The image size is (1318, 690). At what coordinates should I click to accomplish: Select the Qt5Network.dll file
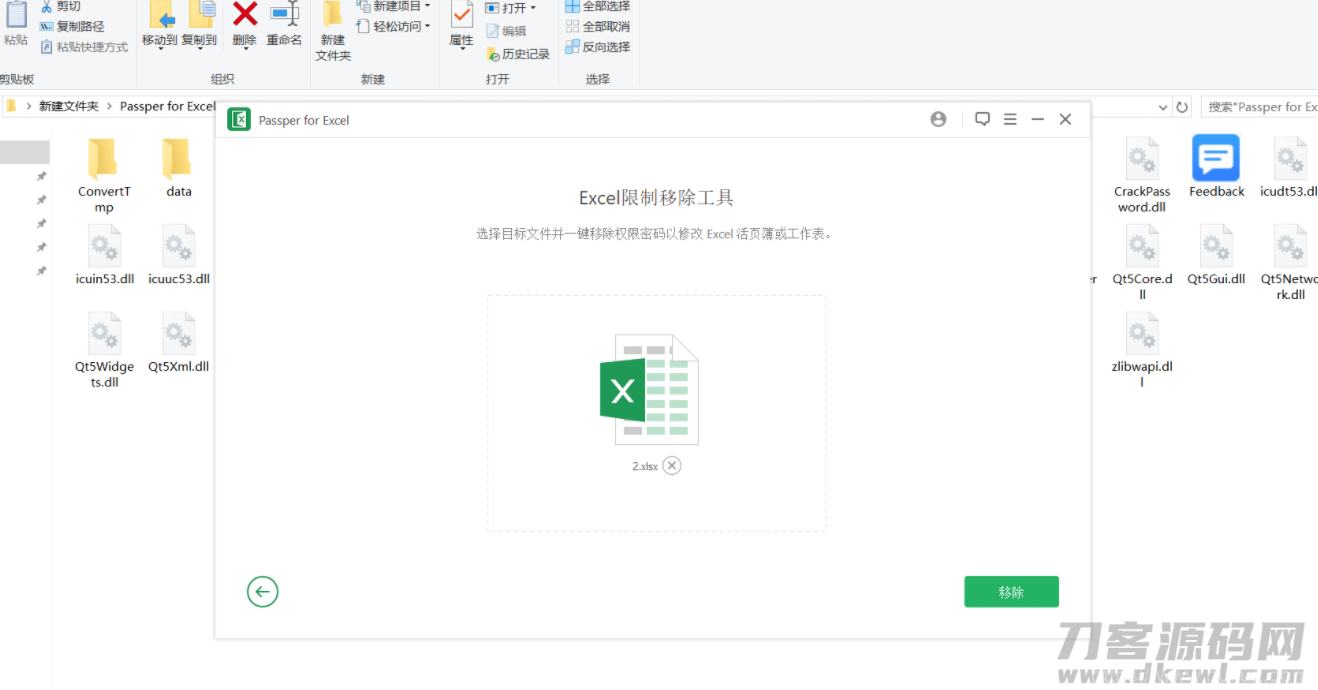point(1290,263)
